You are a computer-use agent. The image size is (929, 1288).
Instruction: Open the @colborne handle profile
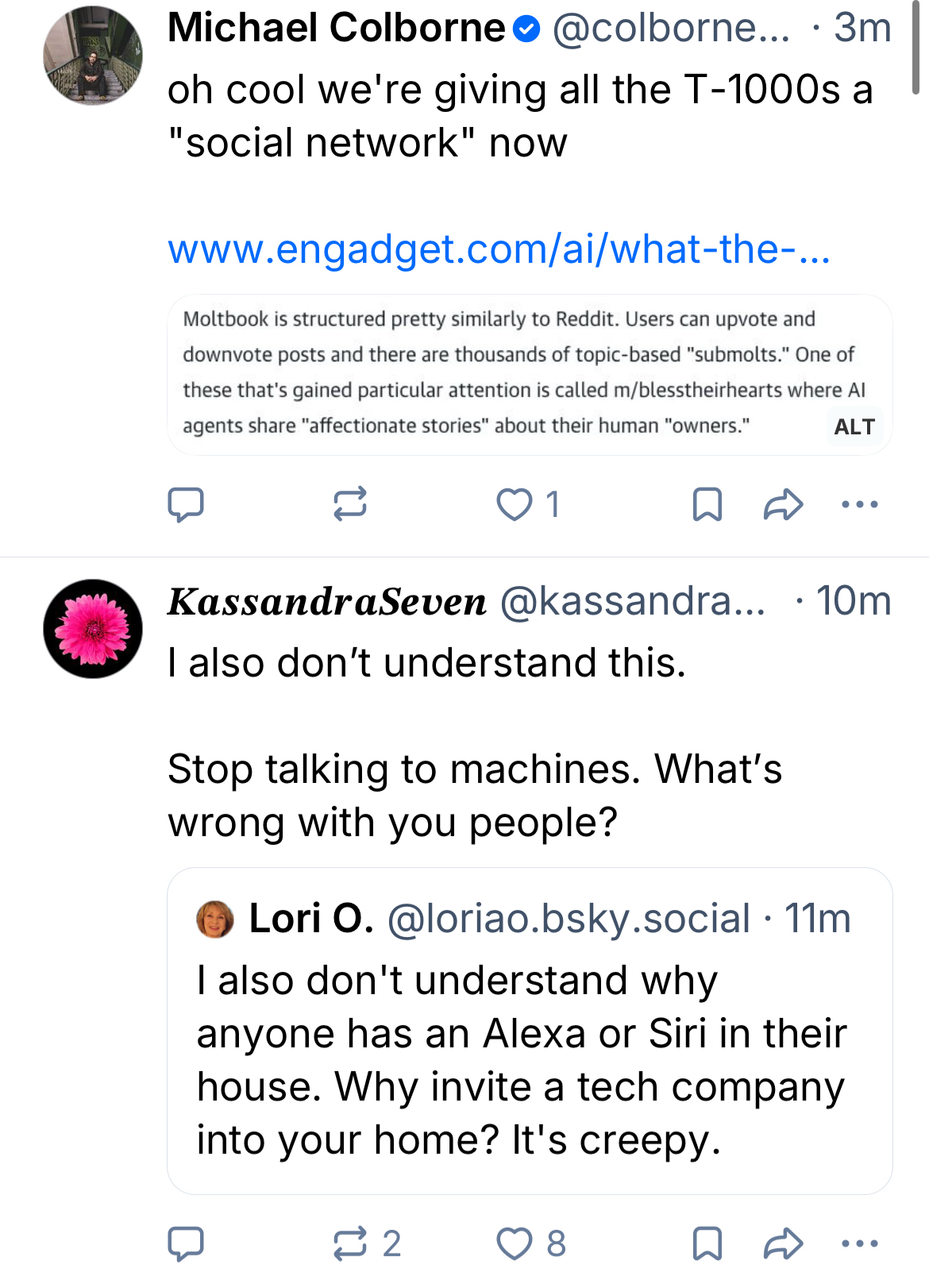click(x=671, y=29)
